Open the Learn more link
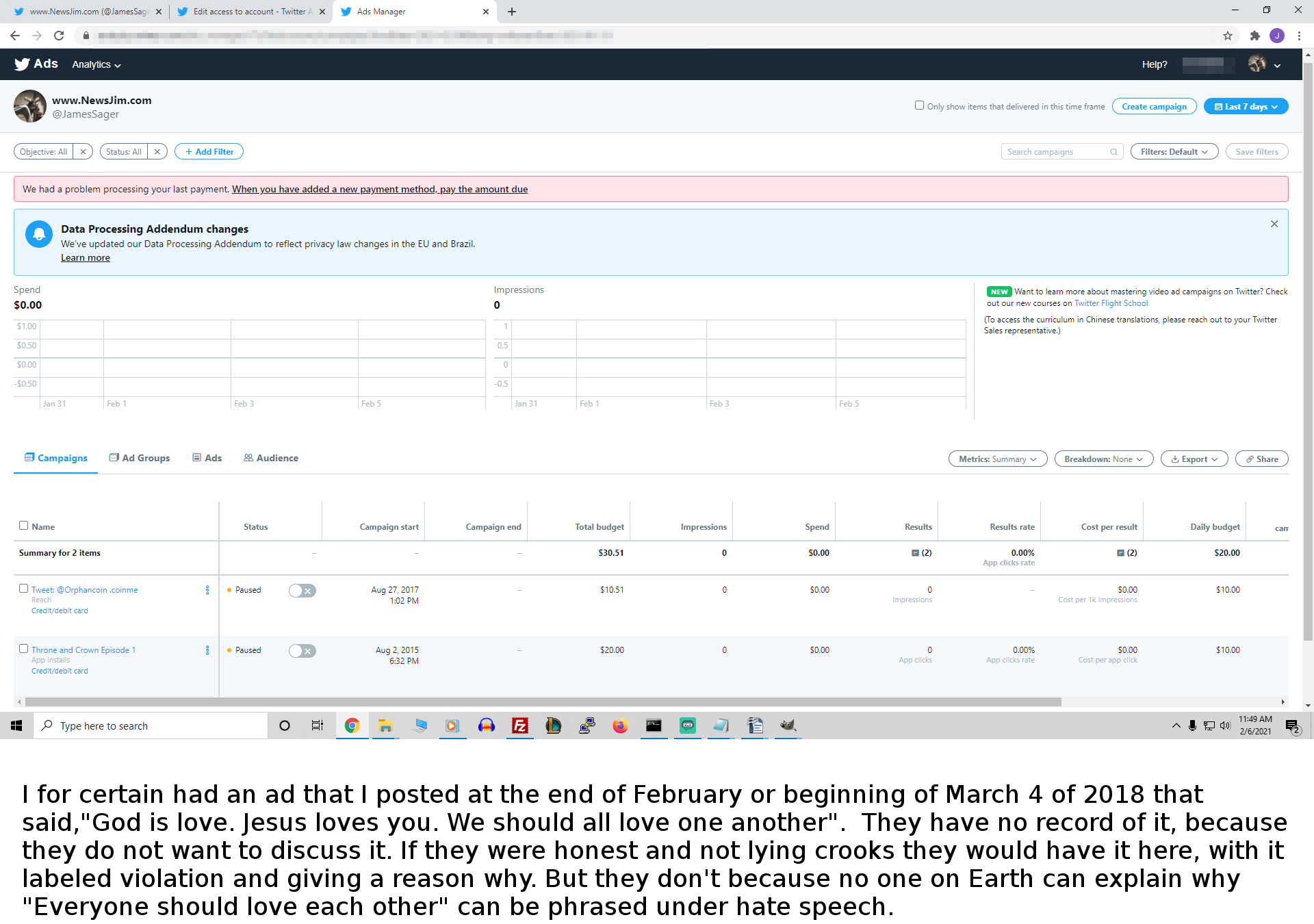The height and width of the screenshot is (924, 1314). pos(86,258)
